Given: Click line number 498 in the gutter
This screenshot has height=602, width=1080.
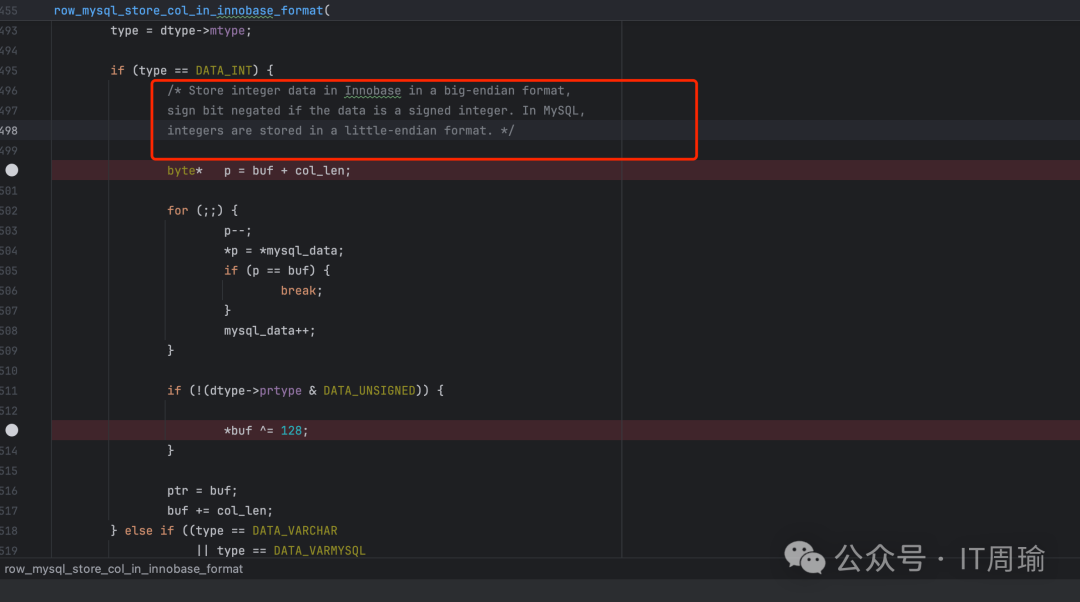Looking at the screenshot, I should tap(9, 130).
